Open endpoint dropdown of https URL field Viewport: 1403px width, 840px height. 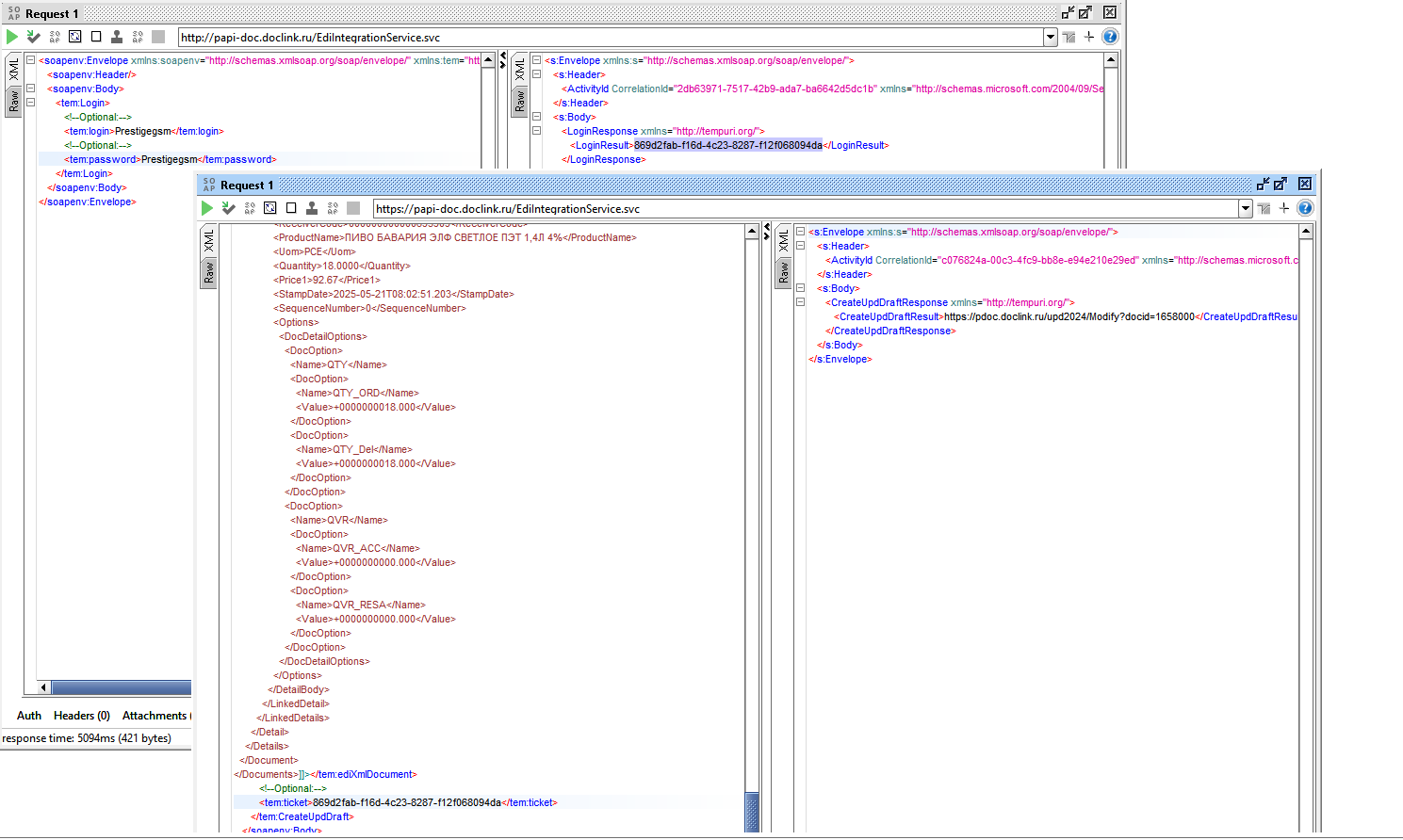pos(1246,208)
